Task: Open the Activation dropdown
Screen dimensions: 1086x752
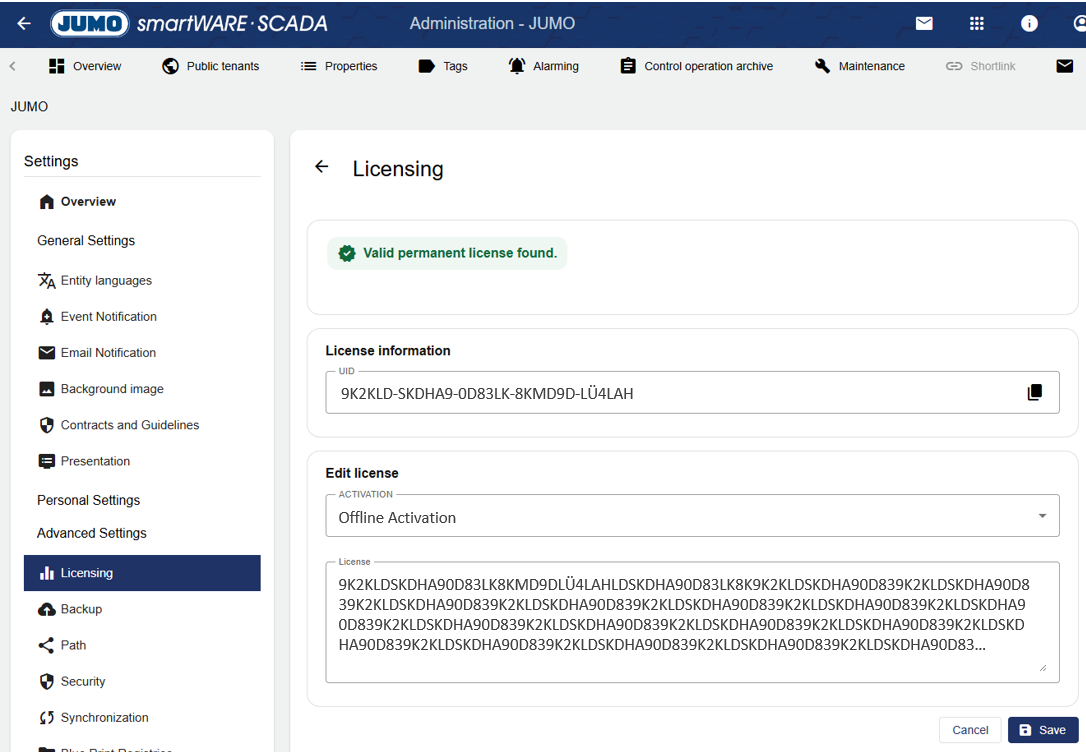Action: [x=693, y=516]
